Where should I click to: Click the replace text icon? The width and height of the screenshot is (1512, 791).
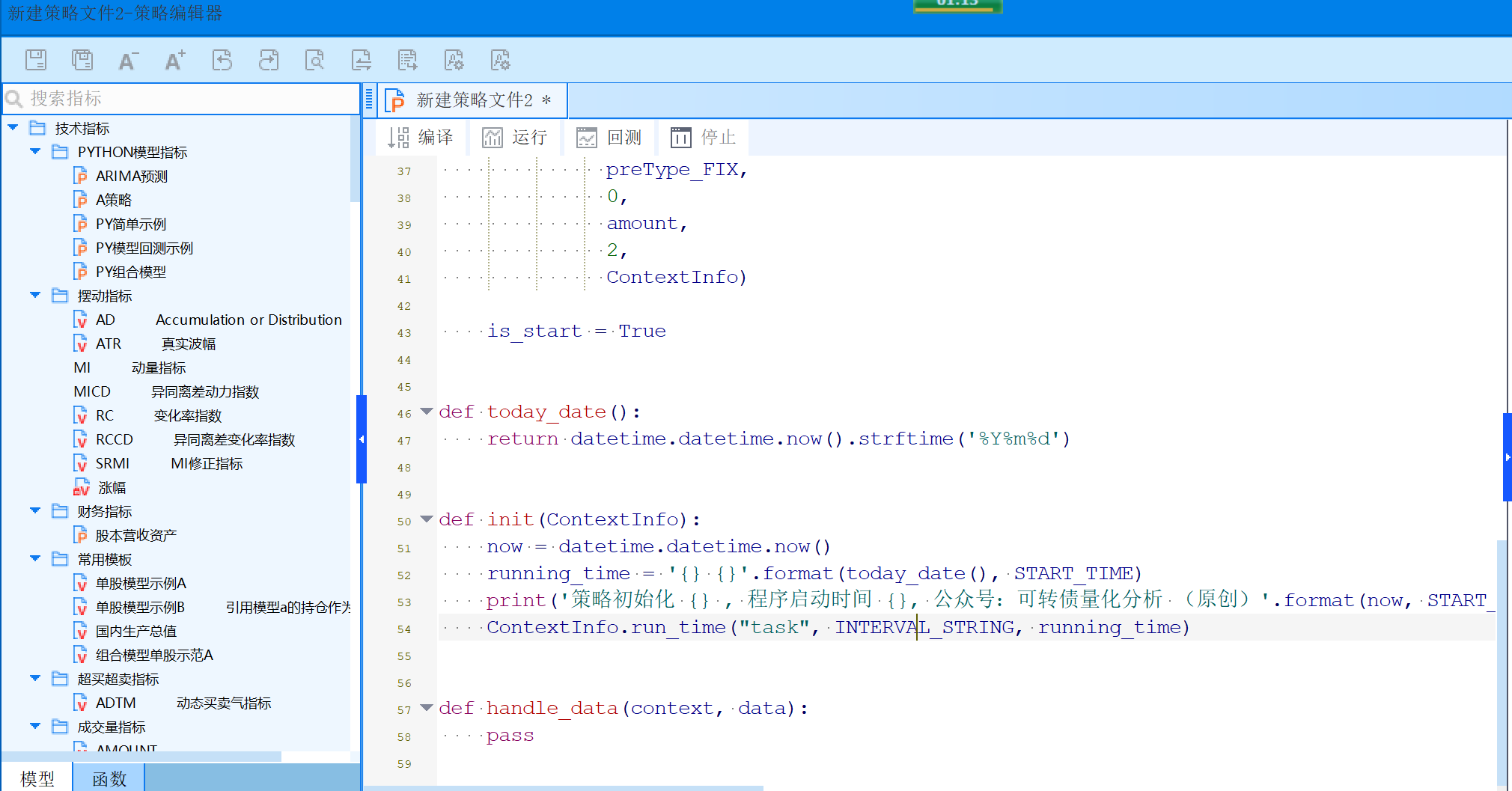click(x=362, y=60)
